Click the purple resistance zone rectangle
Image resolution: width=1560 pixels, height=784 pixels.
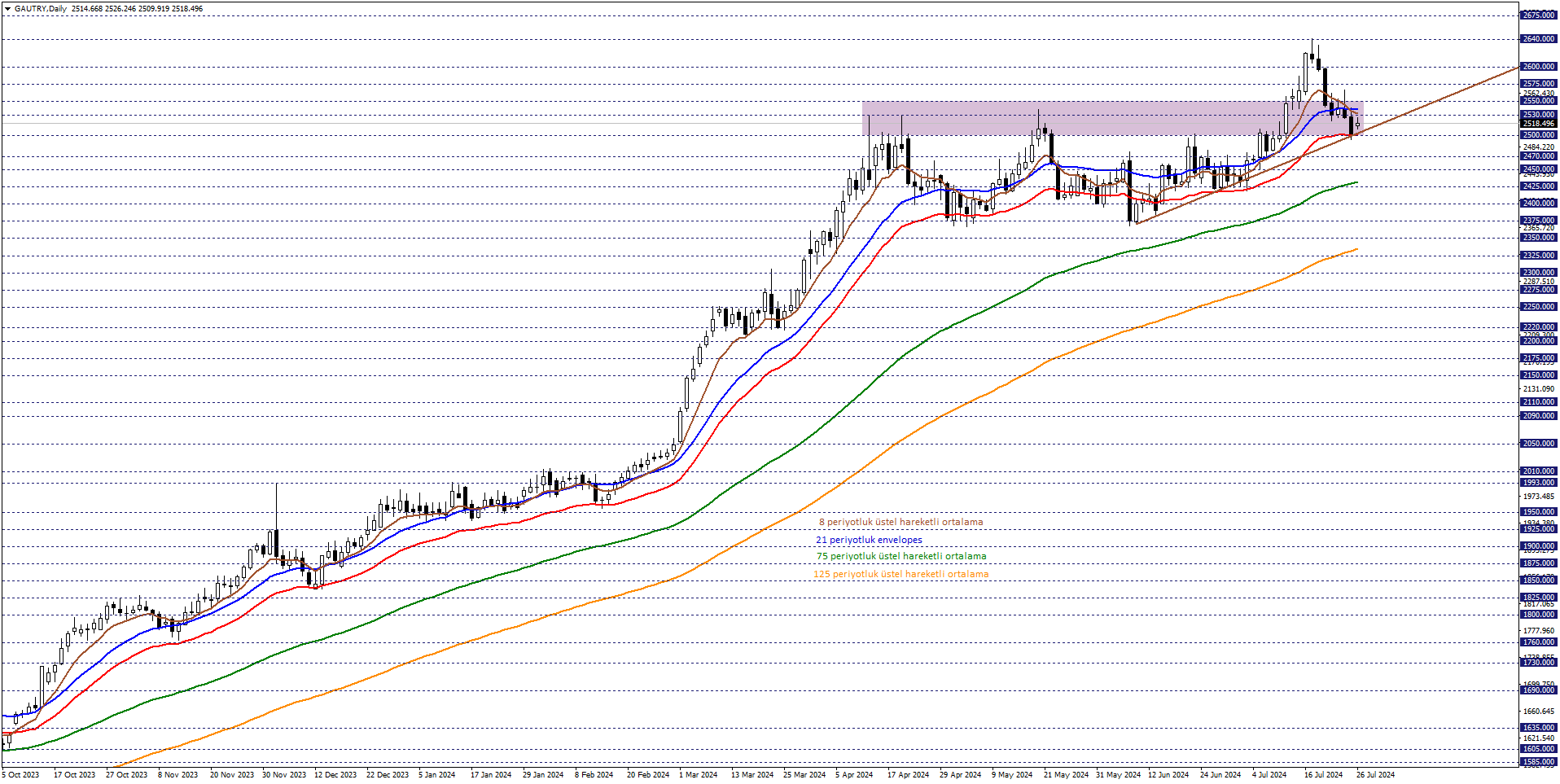[1112, 118]
